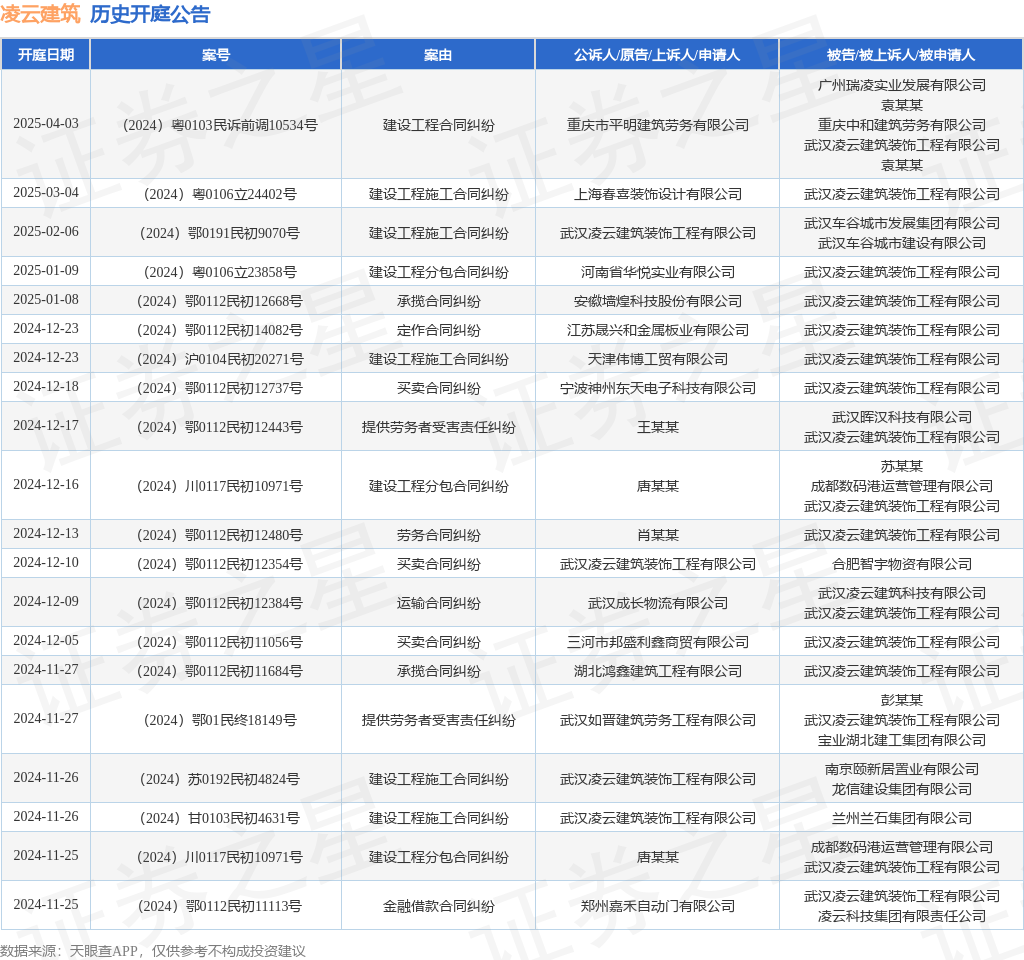This screenshot has height=960, width=1024.
Task: Click case number 鄂0112民初14082号
Action: [220, 330]
